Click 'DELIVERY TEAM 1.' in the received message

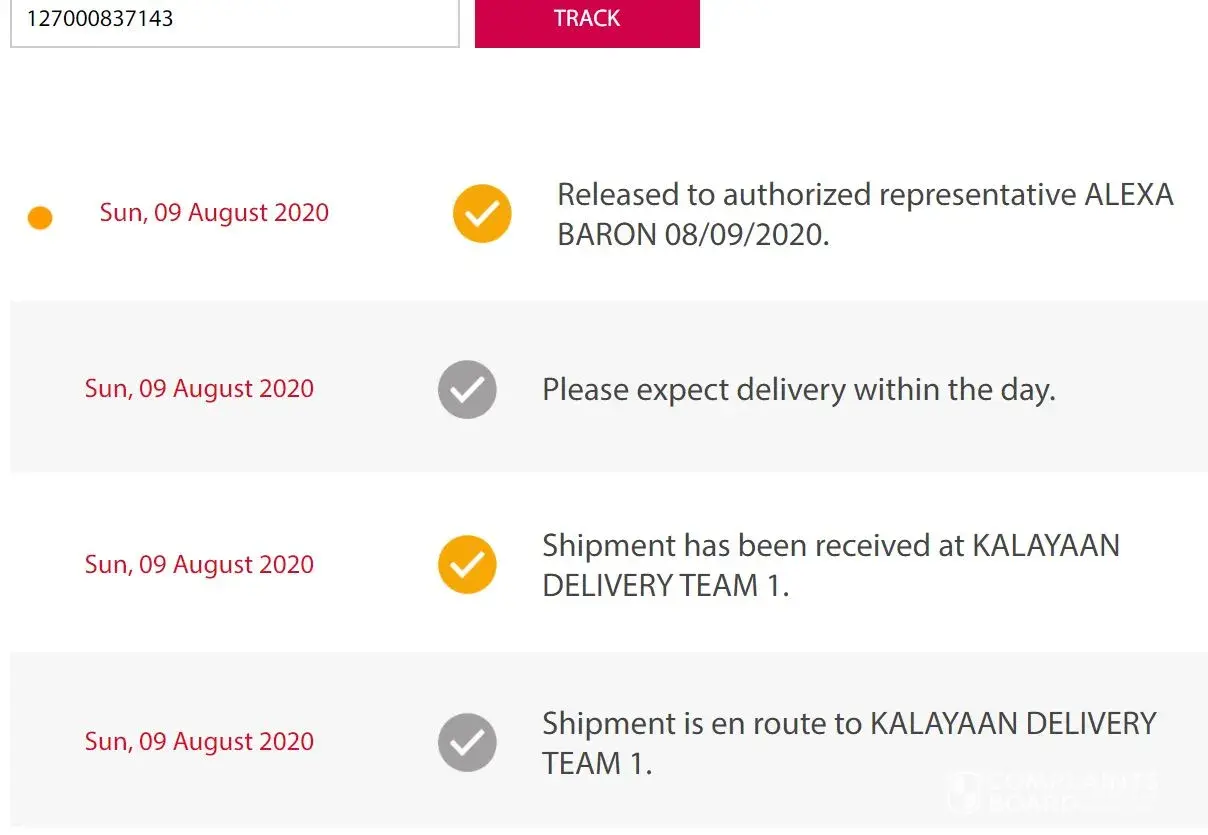pos(665,586)
